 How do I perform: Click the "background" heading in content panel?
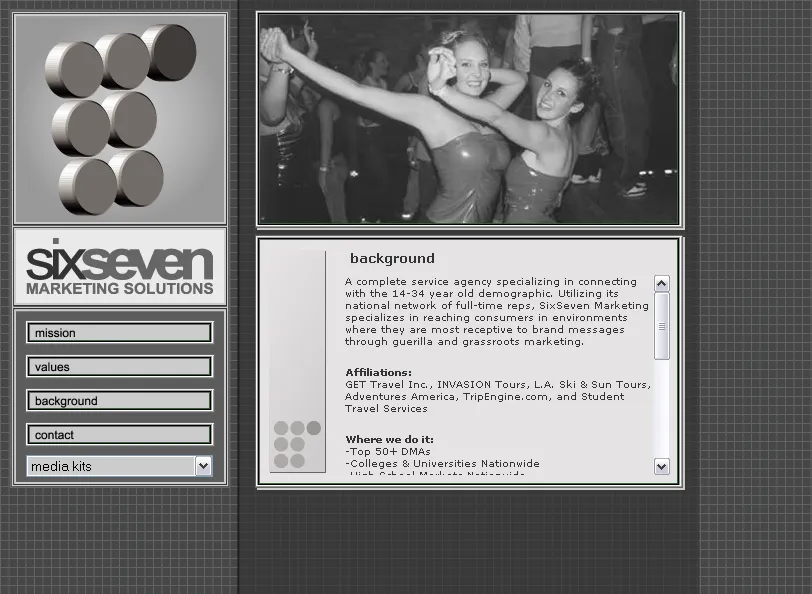[392, 258]
